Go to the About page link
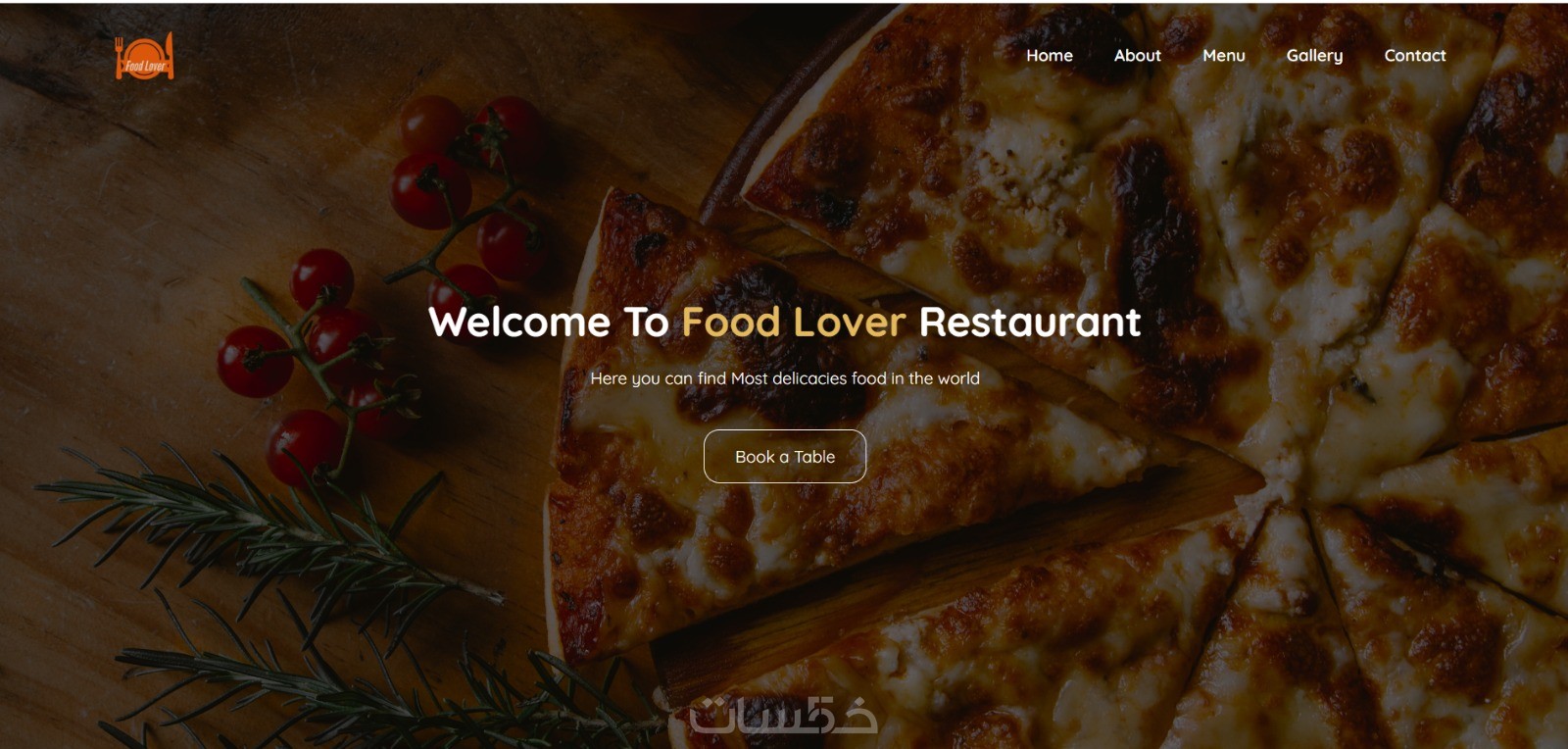Image resolution: width=1568 pixels, height=749 pixels. 1138,56
